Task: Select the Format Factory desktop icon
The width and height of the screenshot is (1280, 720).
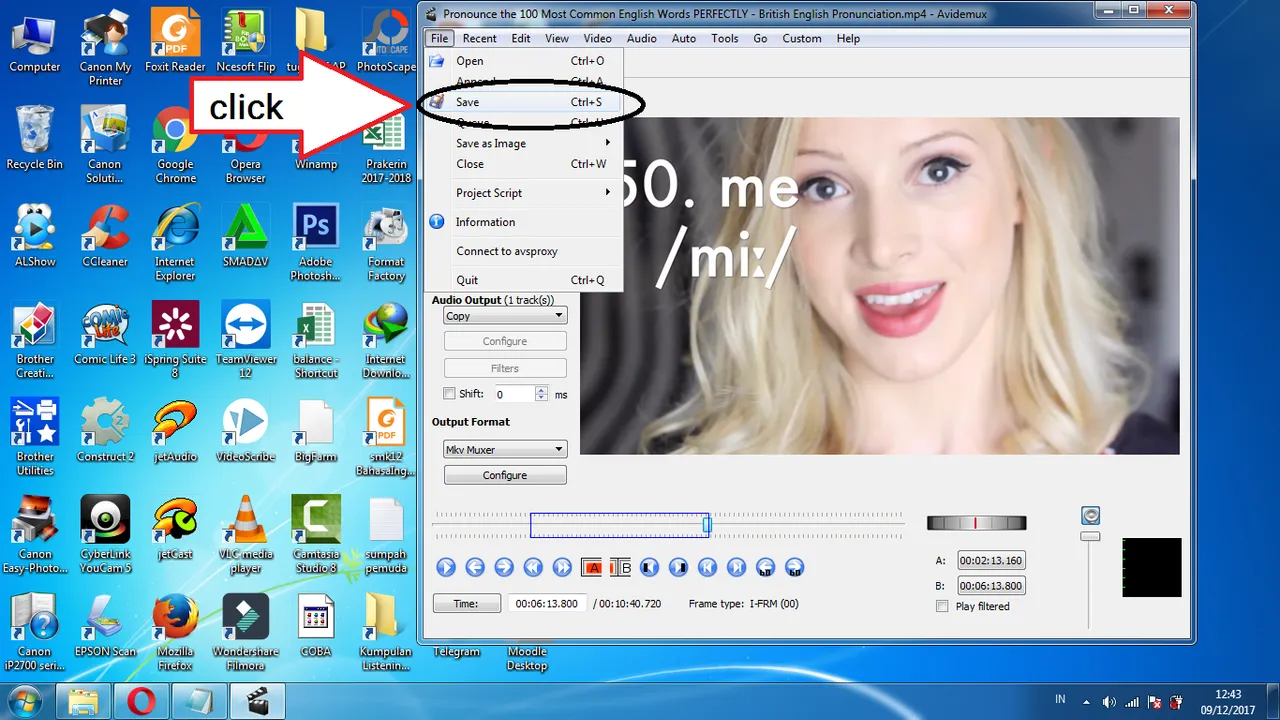Action: [386, 244]
